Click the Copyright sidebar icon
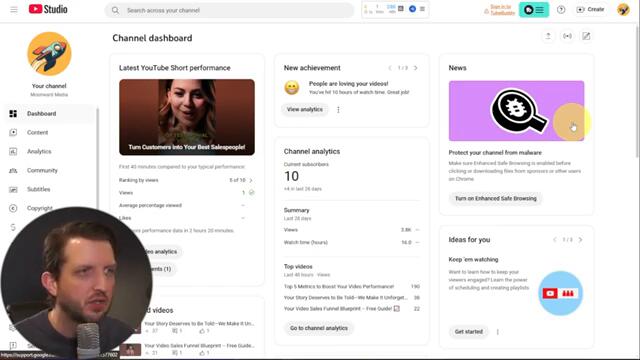Image resolution: width=640 pixels, height=360 pixels. [x=13, y=208]
